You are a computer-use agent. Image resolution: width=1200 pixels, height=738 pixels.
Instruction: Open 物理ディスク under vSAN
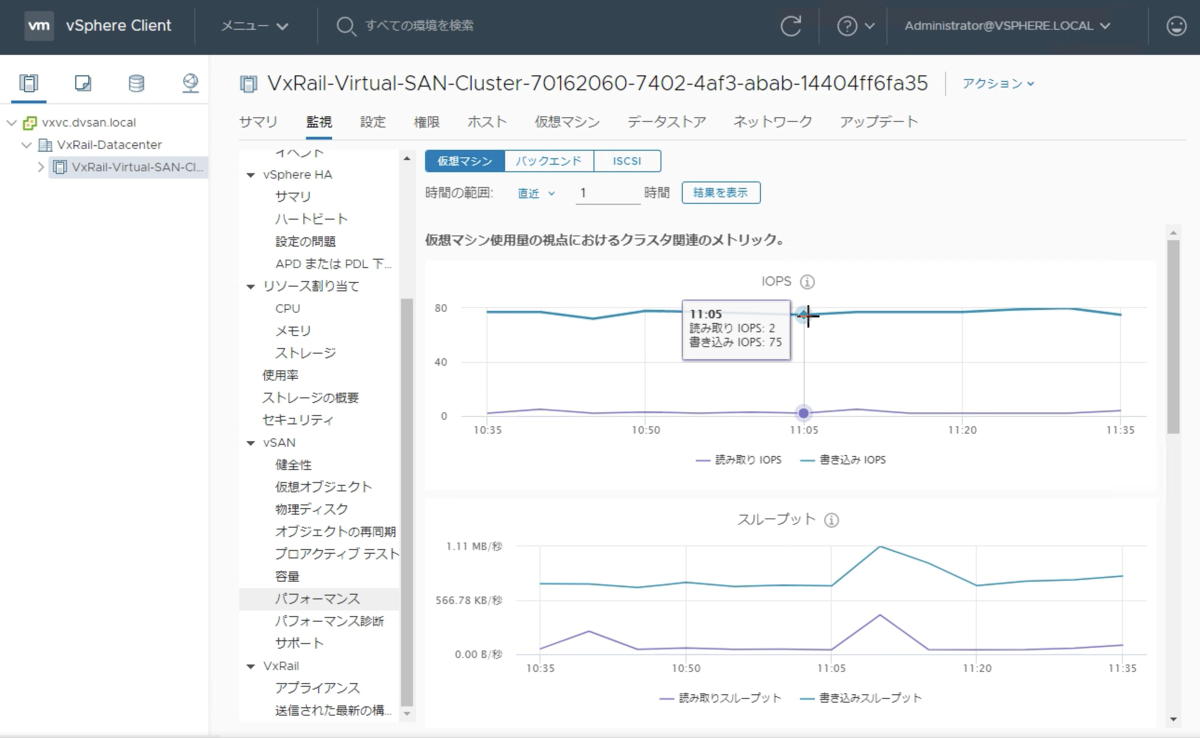[x=312, y=509]
